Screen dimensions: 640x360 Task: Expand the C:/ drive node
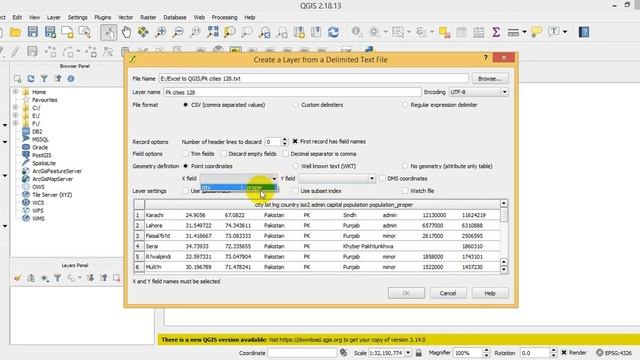point(16,108)
